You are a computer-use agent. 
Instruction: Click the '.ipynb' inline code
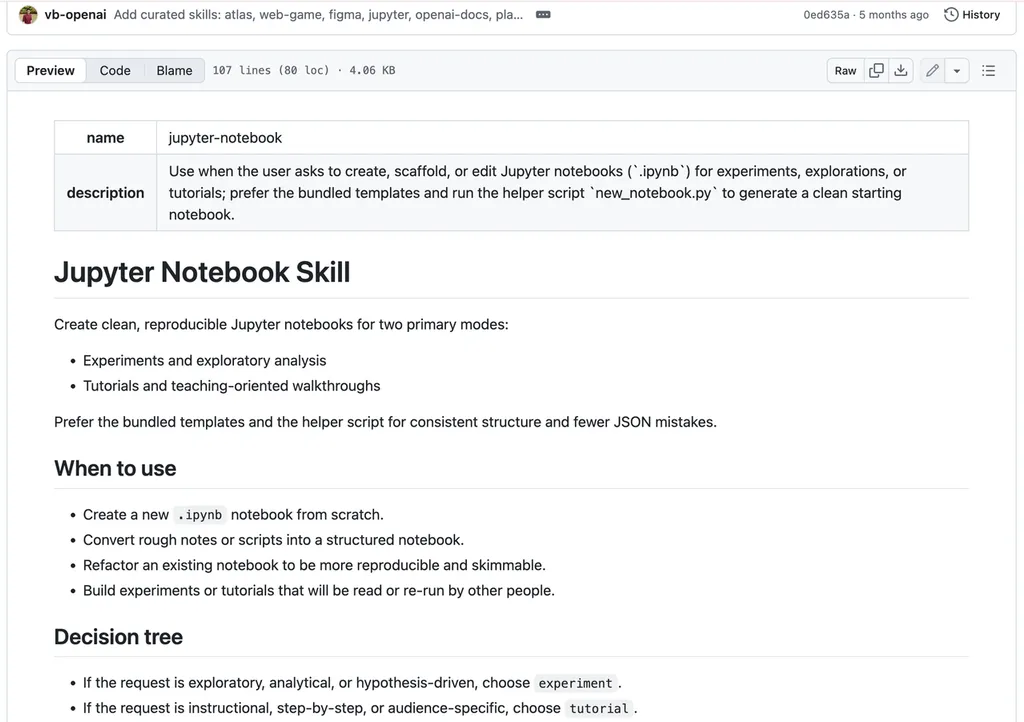[200, 515]
